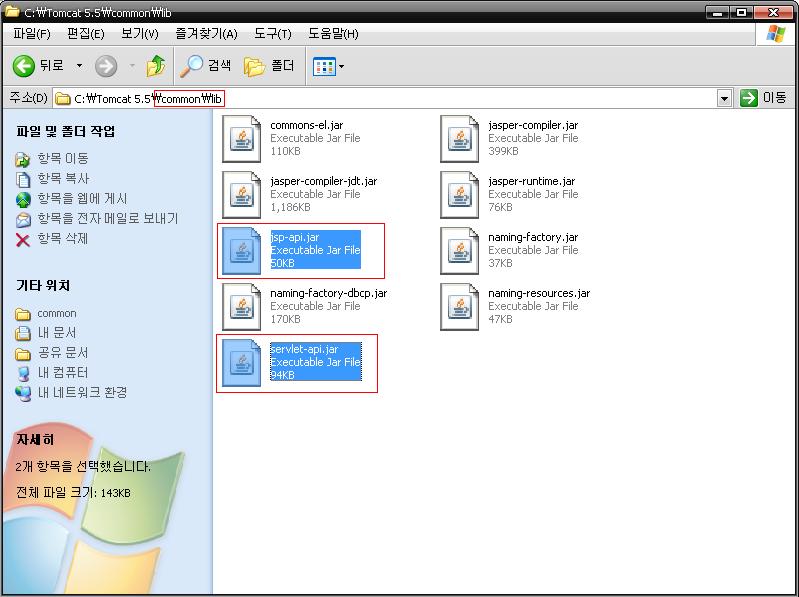The height and width of the screenshot is (597, 799).
Task: Open 내 네트워크 환경 network places link
Action: tap(82, 392)
